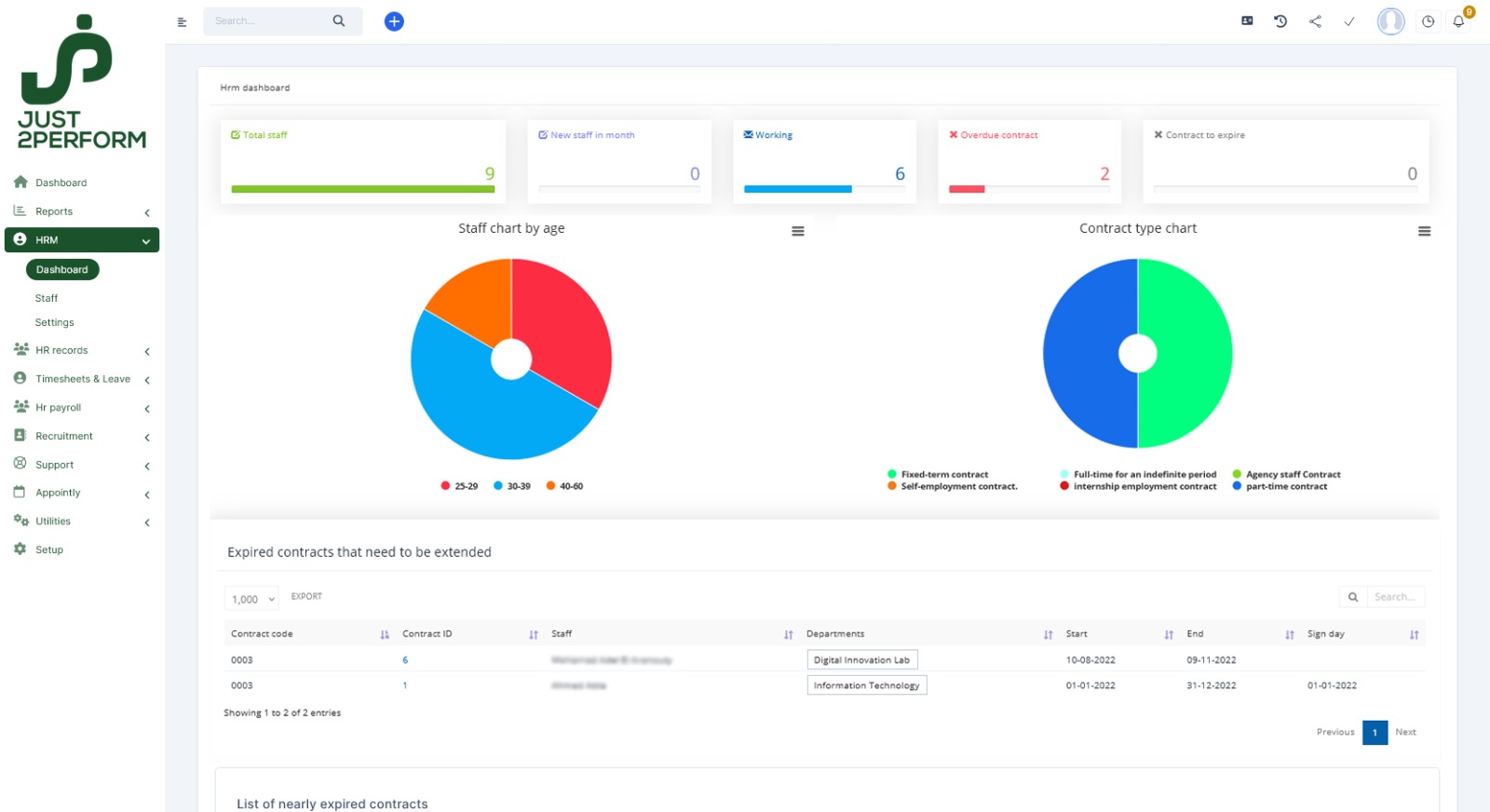This screenshot has height=812, width=1490.
Task: Select page 1 in pagination
Action: (1375, 733)
